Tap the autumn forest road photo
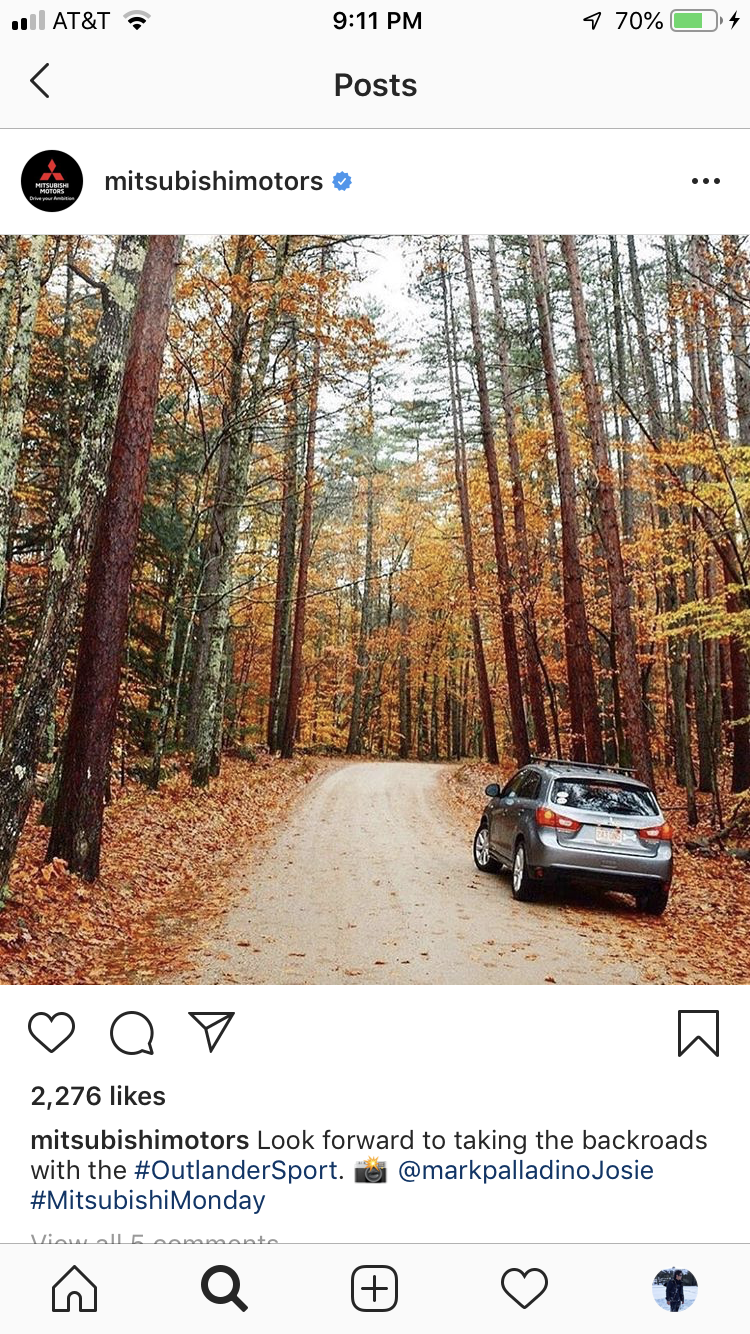 coord(375,610)
